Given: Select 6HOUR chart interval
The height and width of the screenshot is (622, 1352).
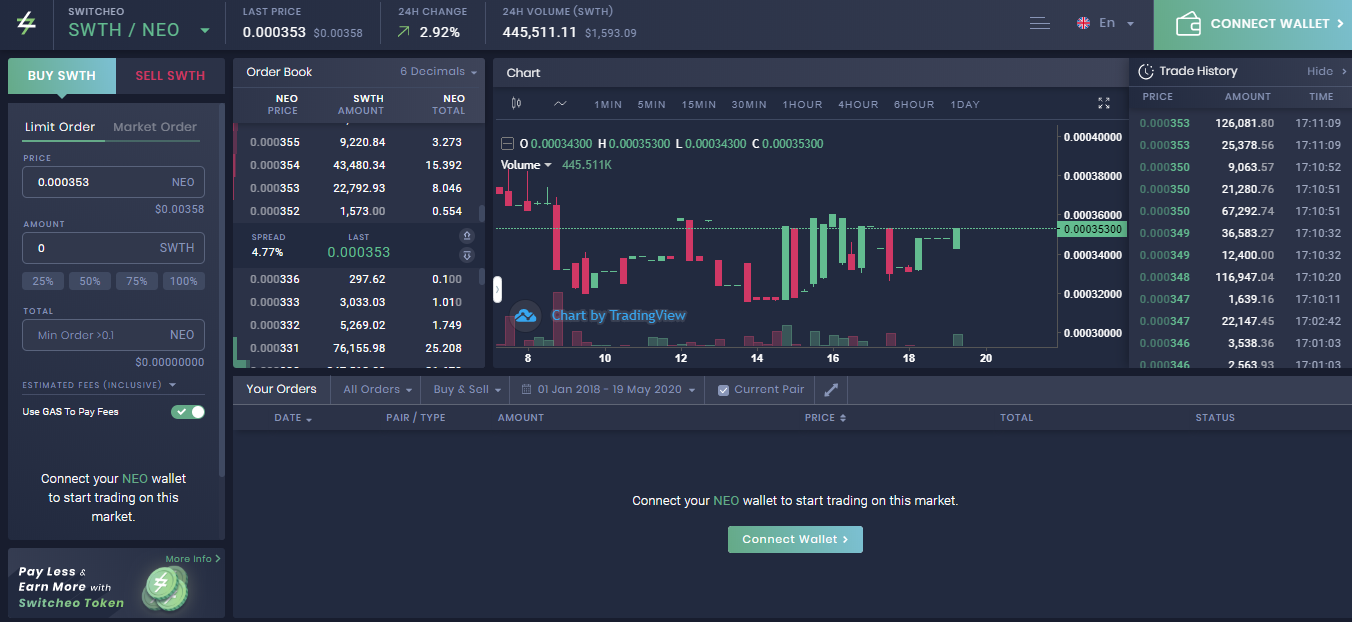Looking at the screenshot, I should 914,104.
